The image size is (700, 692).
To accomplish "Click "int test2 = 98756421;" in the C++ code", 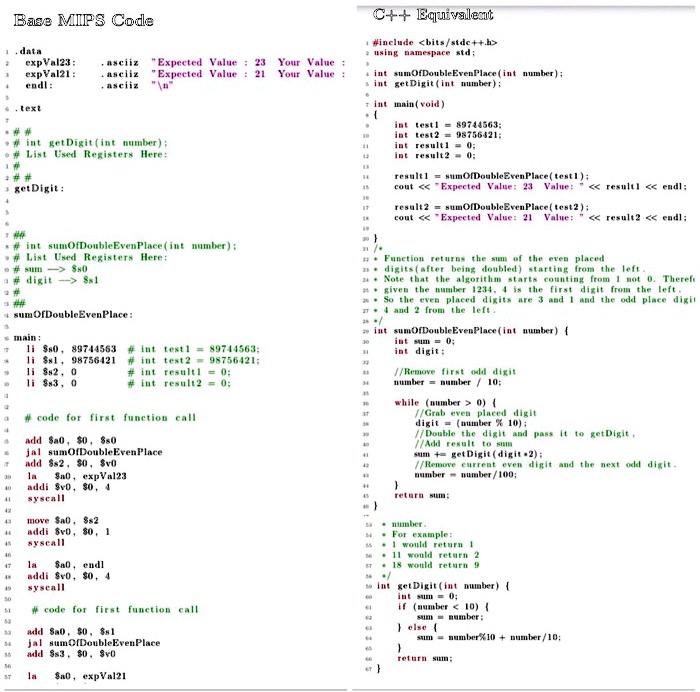I will [x=448, y=135].
